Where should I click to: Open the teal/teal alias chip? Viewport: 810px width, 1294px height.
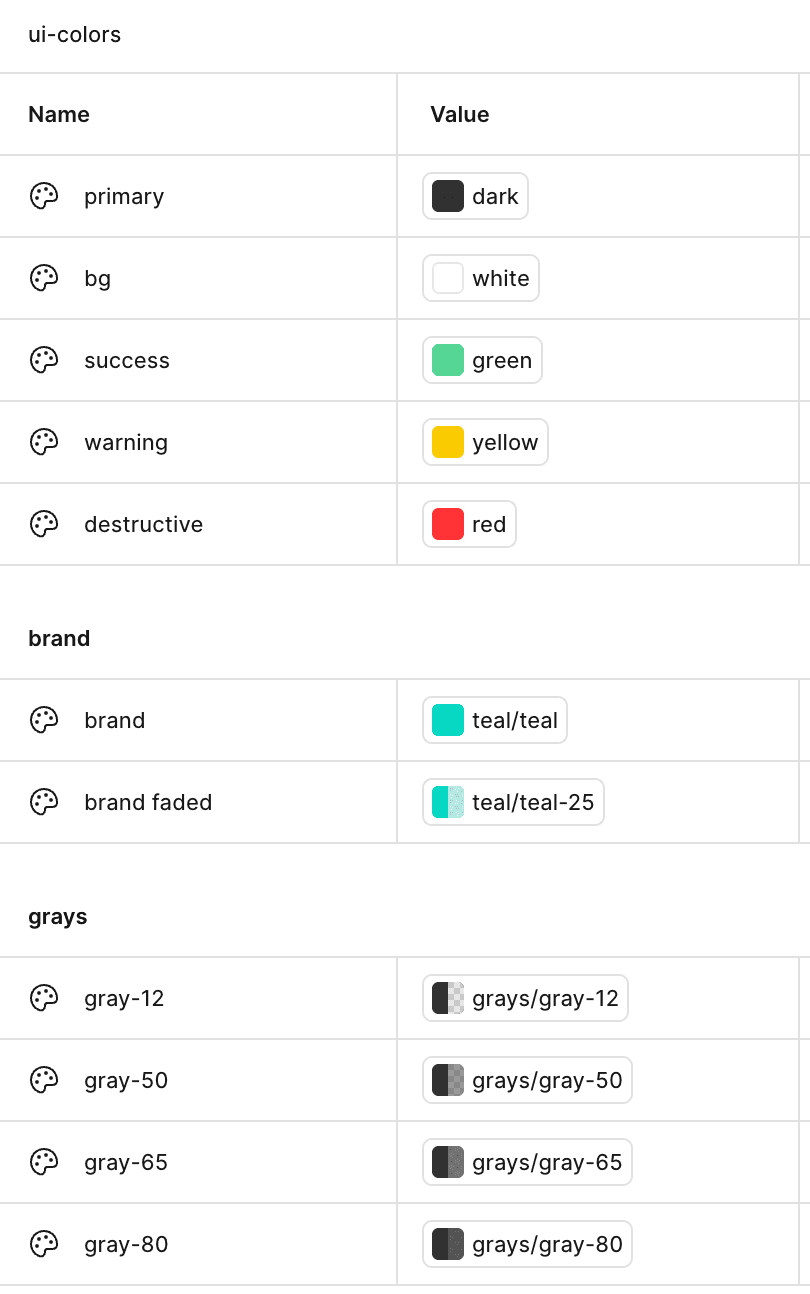(x=495, y=720)
